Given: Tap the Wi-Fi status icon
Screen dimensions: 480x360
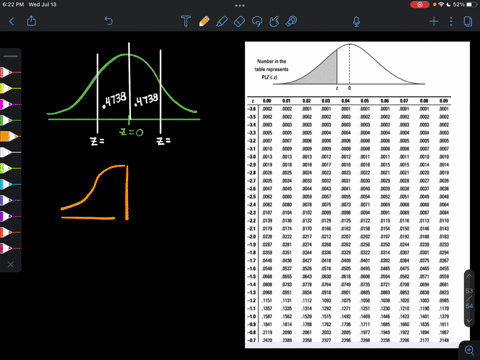Looking at the screenshot, I should [x=441, y=5].
